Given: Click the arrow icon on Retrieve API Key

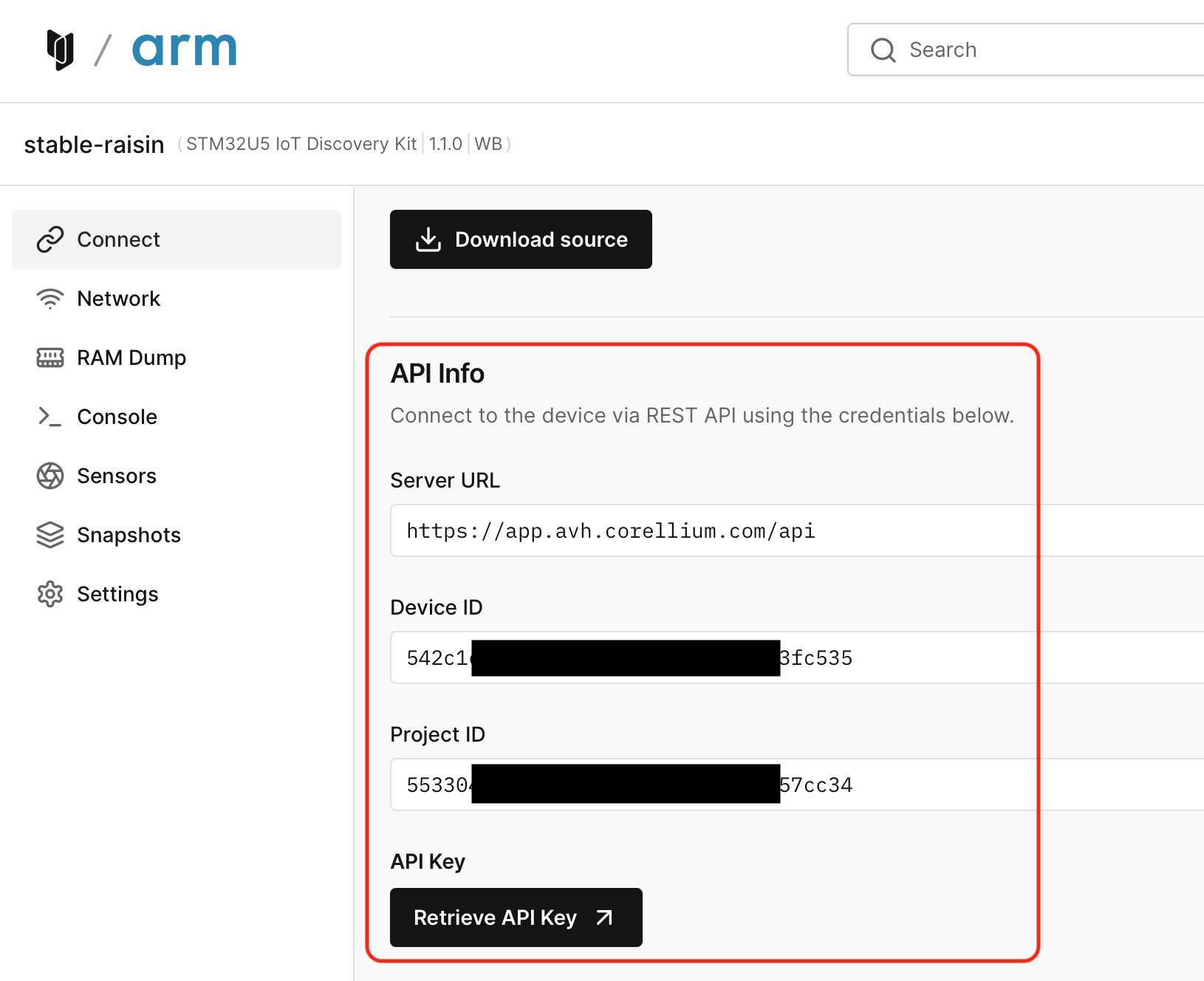Looking at the screenshot, I should tap(604, 917).
